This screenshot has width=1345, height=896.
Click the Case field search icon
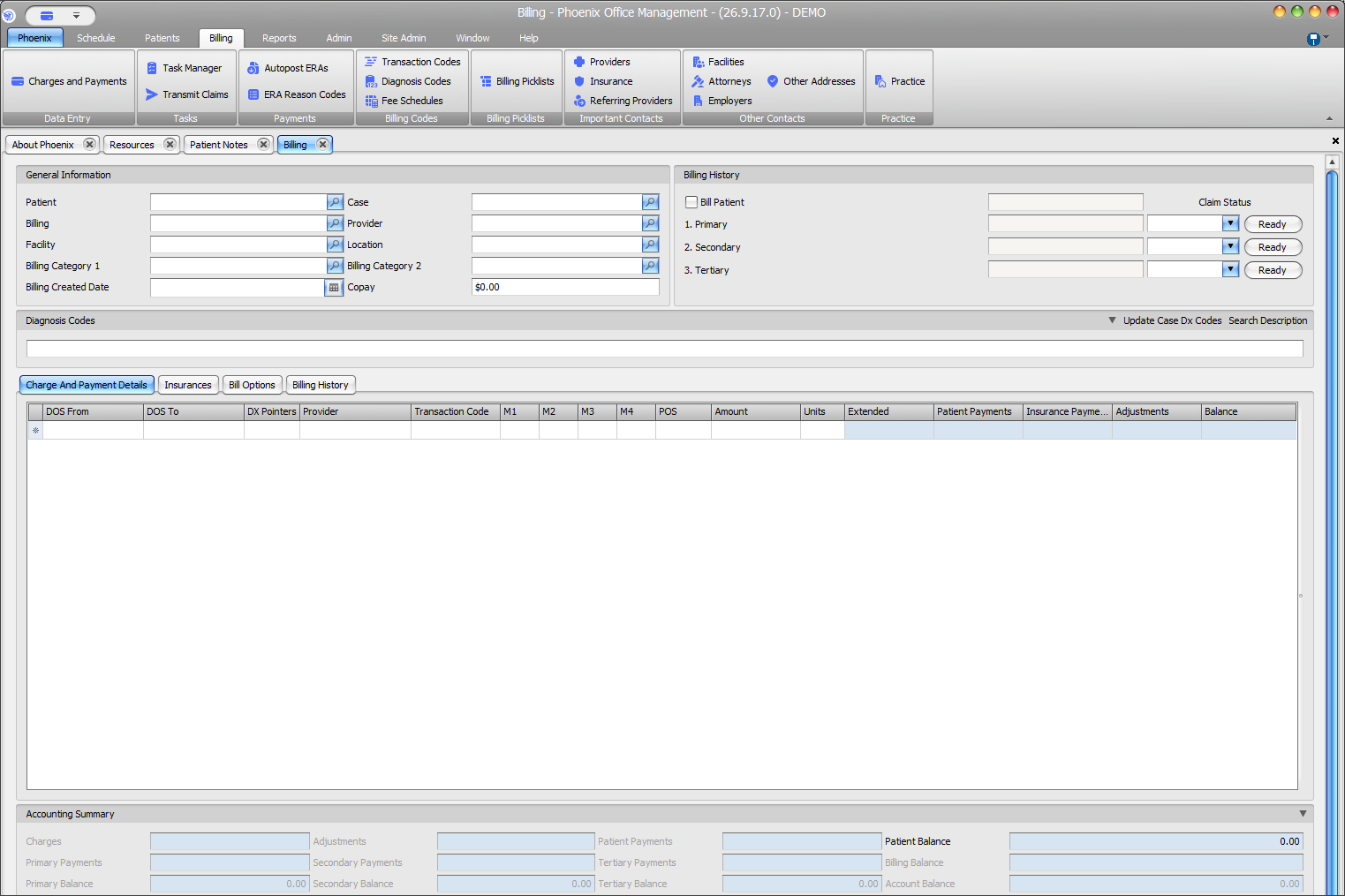click(651, 202)
